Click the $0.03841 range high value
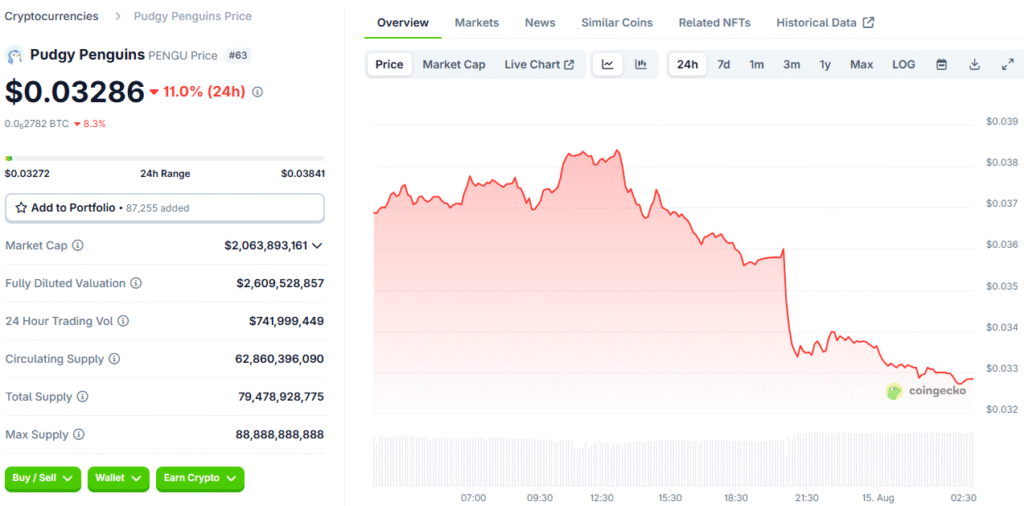Viewport: 1024px width, 506px height. [x=303, y=174]
